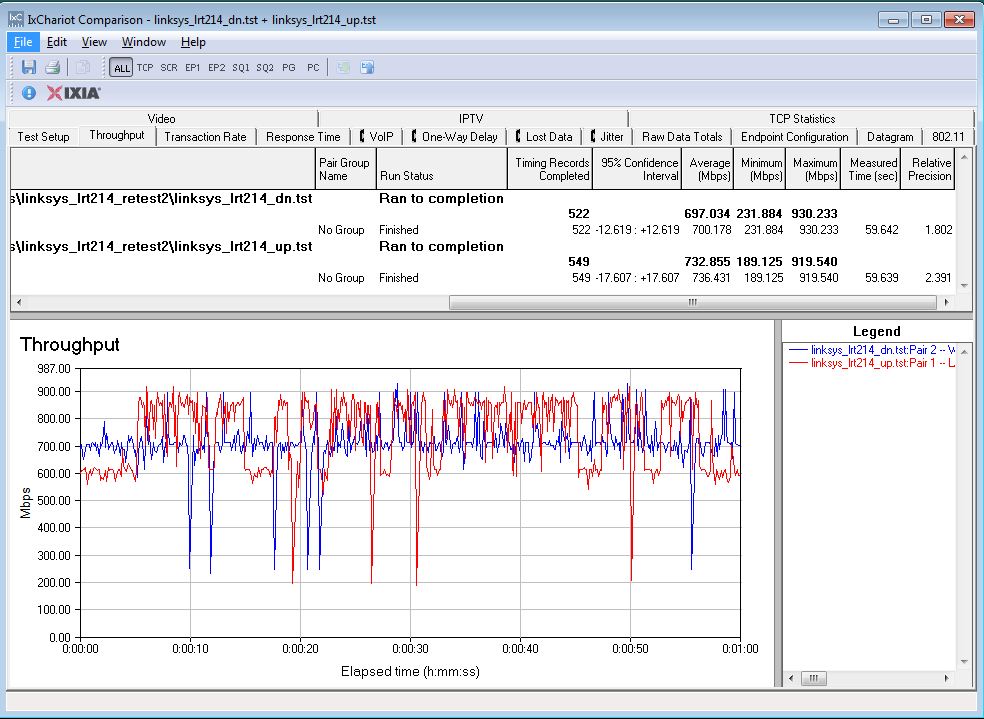Select the linksys_lrt214_dn.tst row

tap(483, 198)
